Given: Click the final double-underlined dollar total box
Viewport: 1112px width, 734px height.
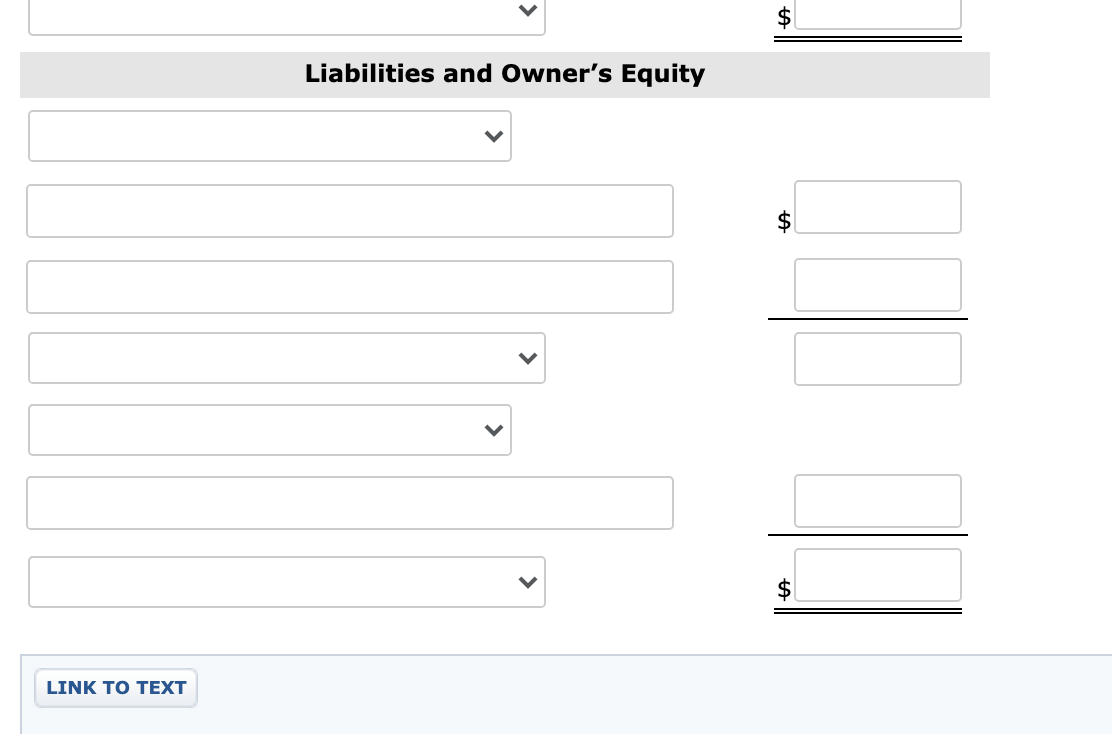Looking at the screenshot, I should coord(878,575).
